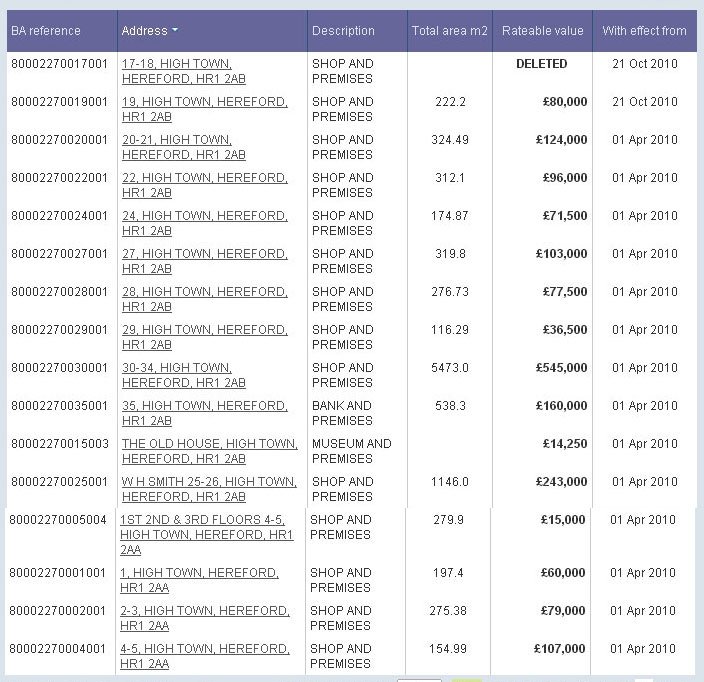Click MUSEUM AND PREMISES description
This screenshot has width=704, height=682.
pos(352,451)
